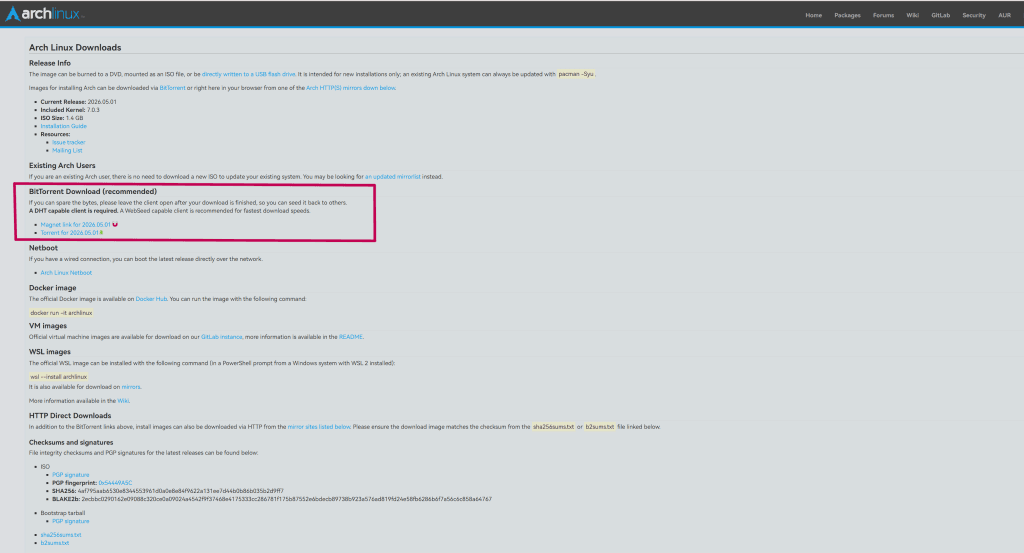The image size is (1024, 553).
Task: Click the 'Checksums and signatures' heading
Action: pyautogui.click(x=71, y=443)
